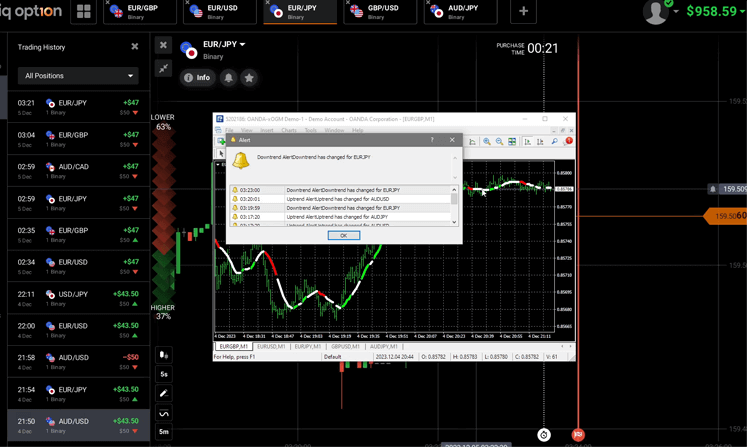747x447 pixels.
Task: Switch to the GBP/USD Binary tab
Action: click(380, 12)
